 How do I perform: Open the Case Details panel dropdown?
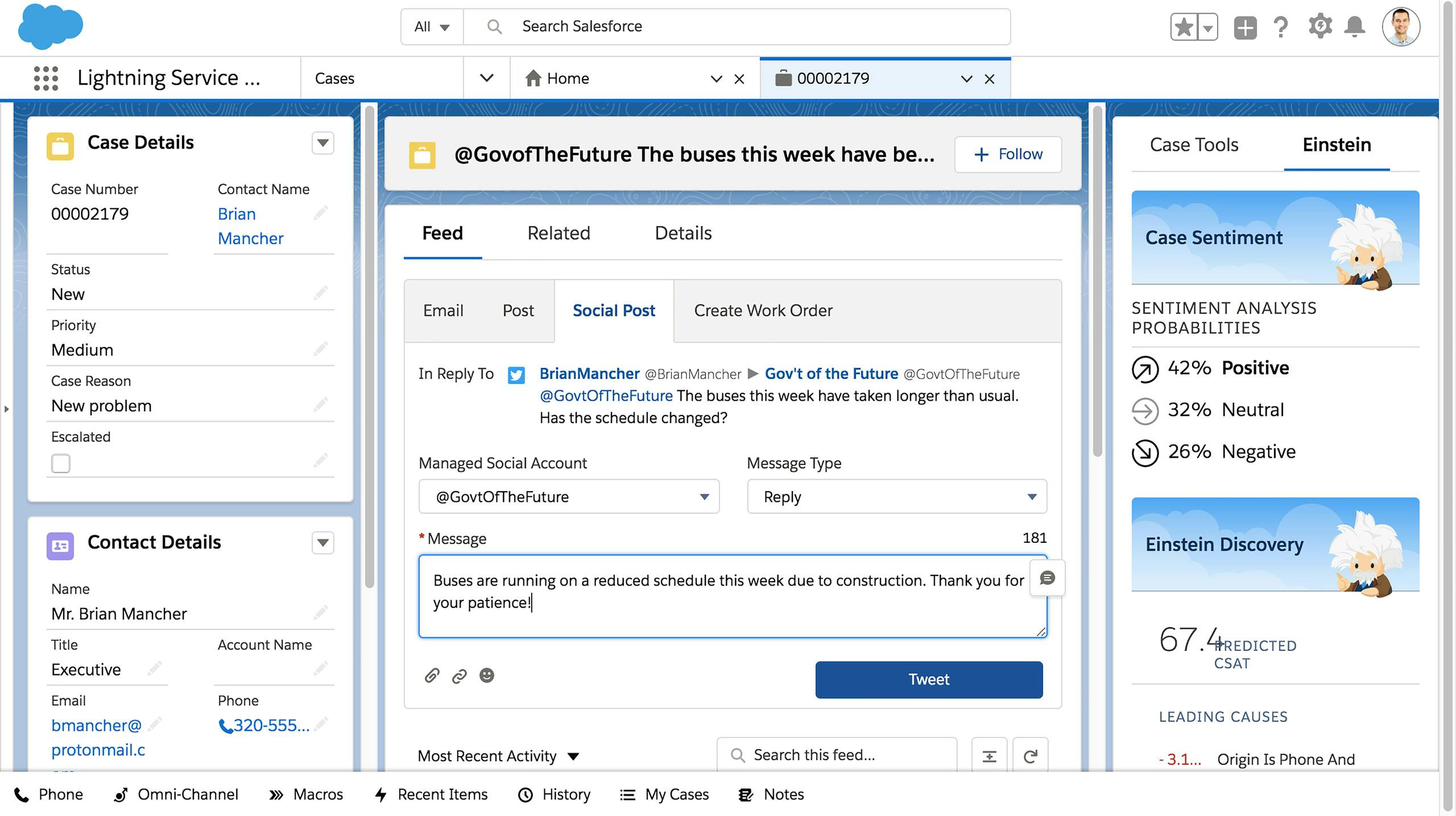pyautogui.click(x=322, y=143)
